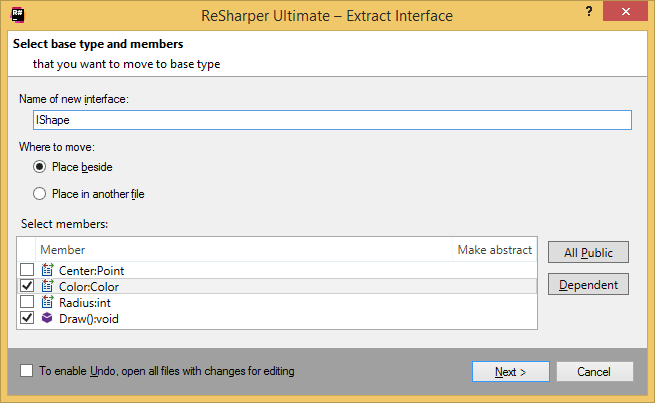Image resolution: width=655 pixels, height=403 pixels.
Task: Proceed with the Next > button
Action: point(510,371)
